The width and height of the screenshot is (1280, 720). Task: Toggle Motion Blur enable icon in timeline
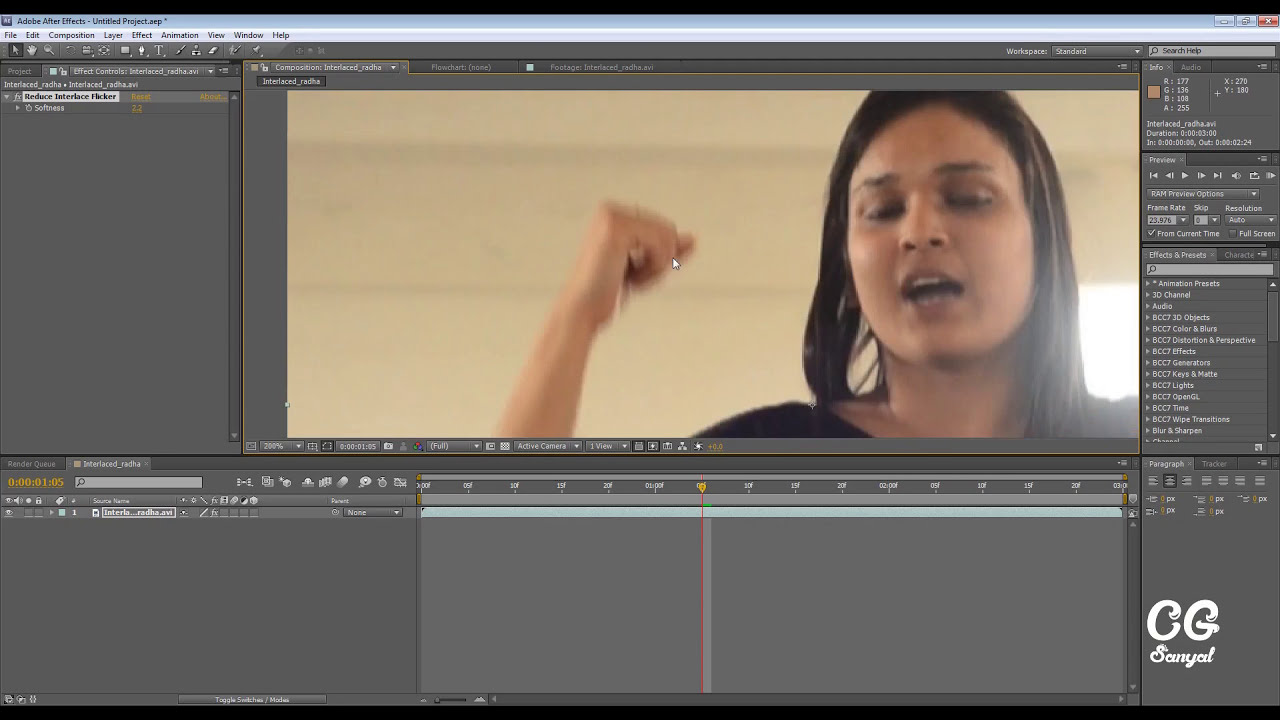(343, 482)
